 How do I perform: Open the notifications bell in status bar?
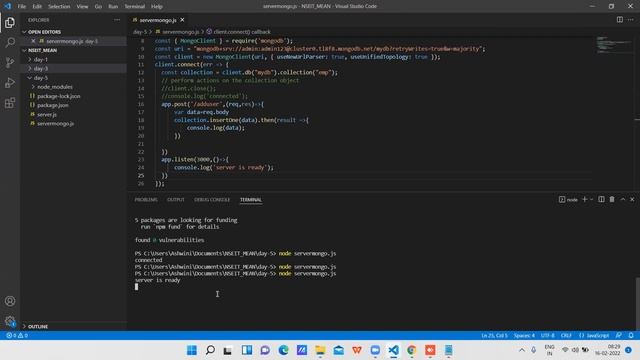631,336
